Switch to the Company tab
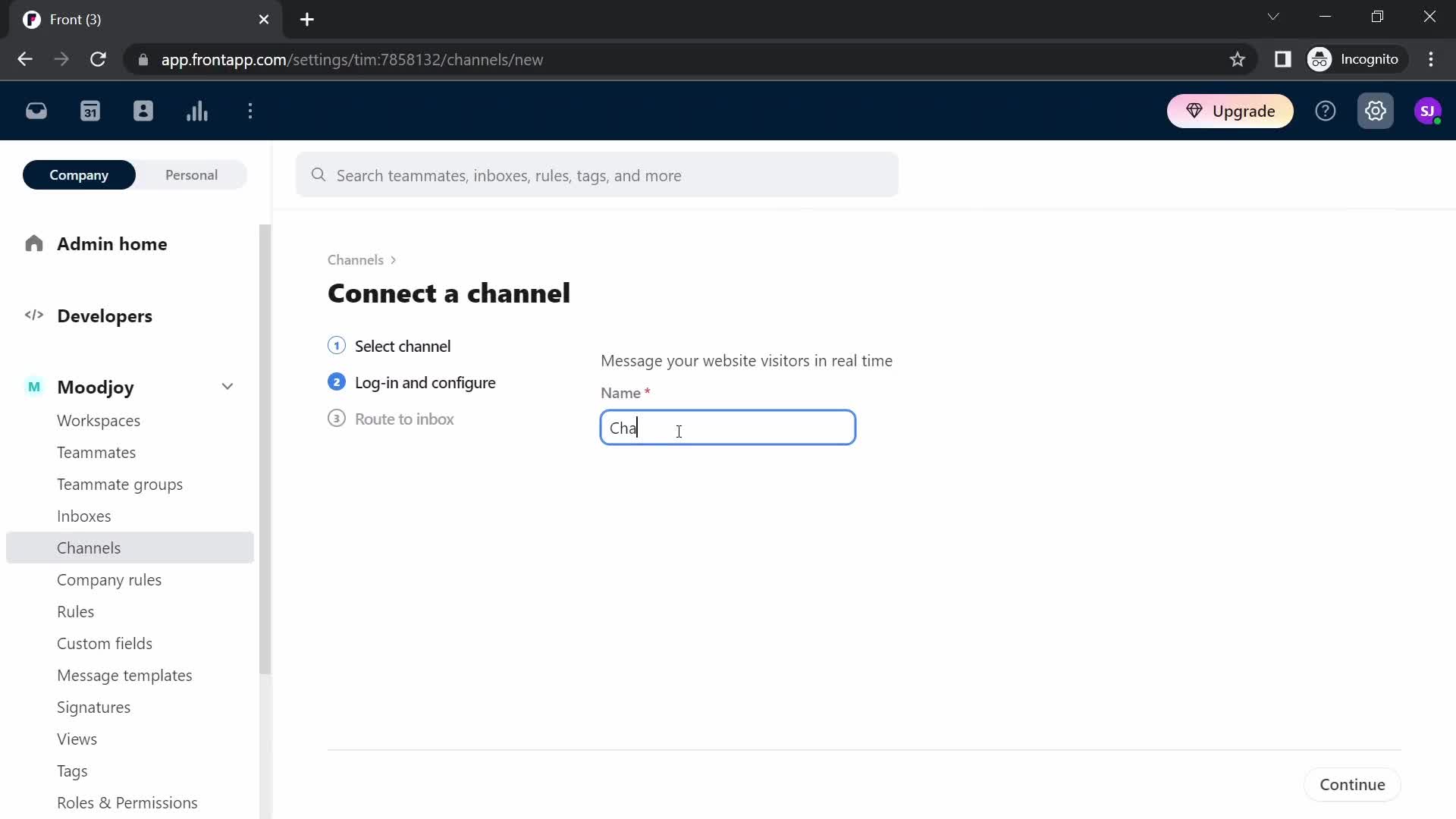This screenshot has width=1456, height=819. click(79, 175)
